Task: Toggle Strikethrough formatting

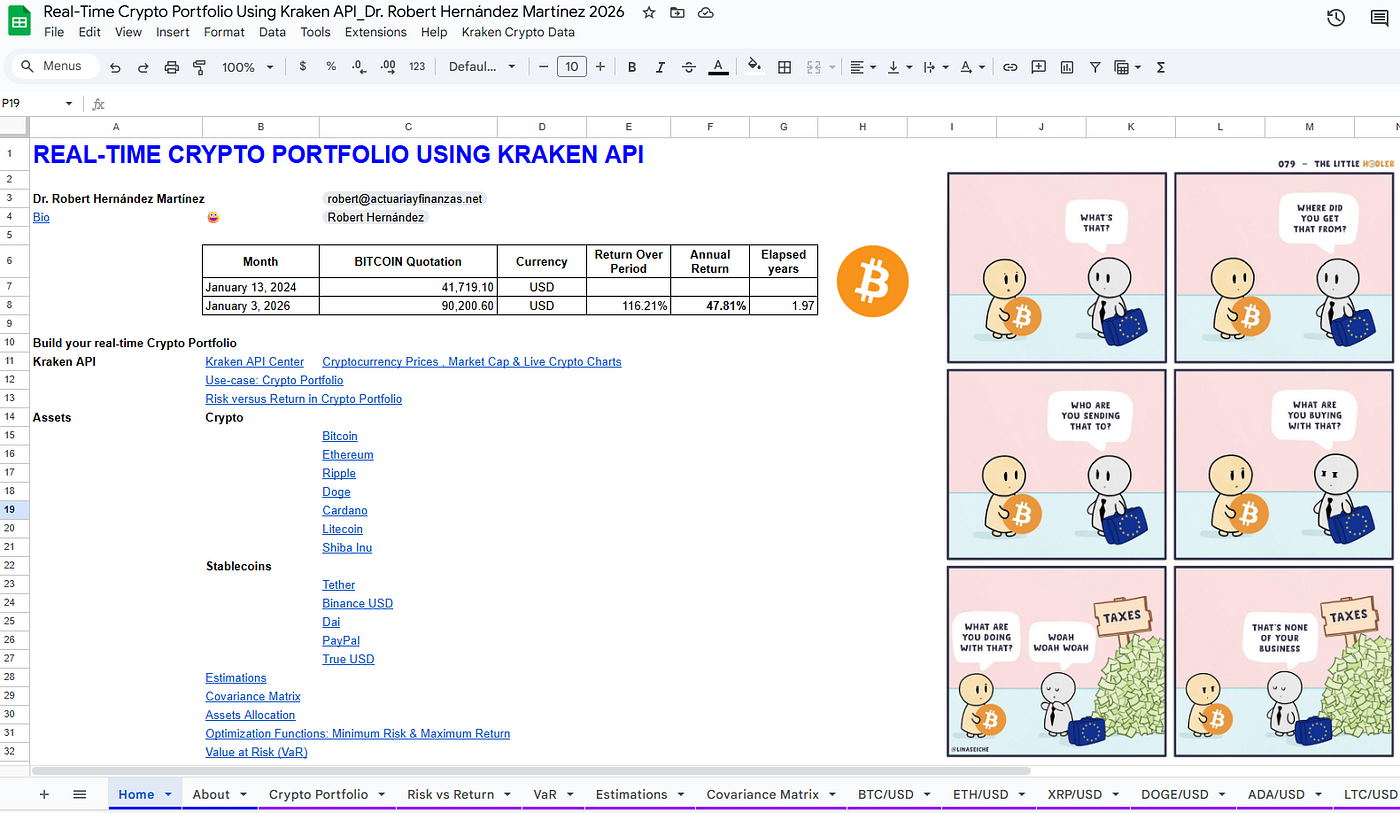Action: (689, 67)
